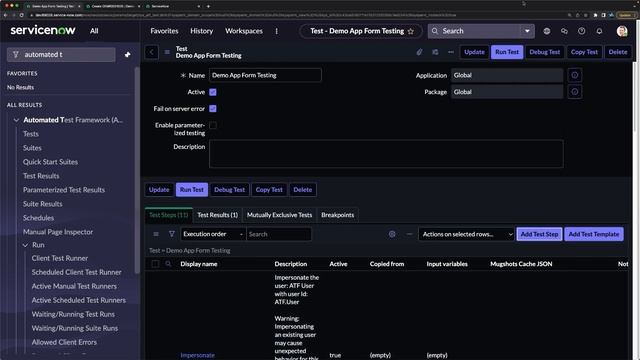Viewport: 640px width, 360px height.
Task: Open Manual Page Inspector module
Action: click(58, 232)
